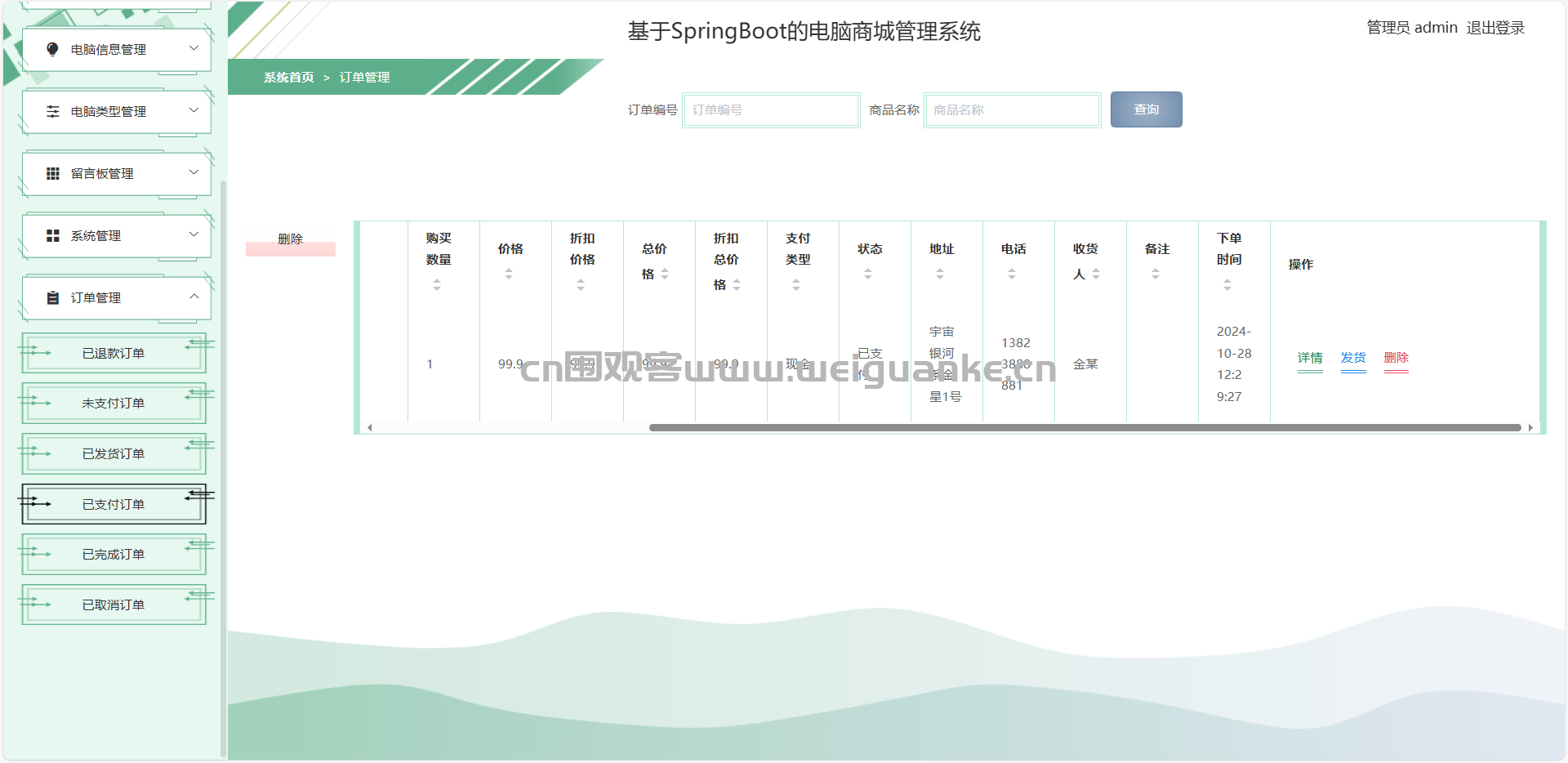Image resolution: width=1568 pixels, height=763 pixels.
Task: Expand the 电脑信息管理 menu chevron
Action: point(194,48)
